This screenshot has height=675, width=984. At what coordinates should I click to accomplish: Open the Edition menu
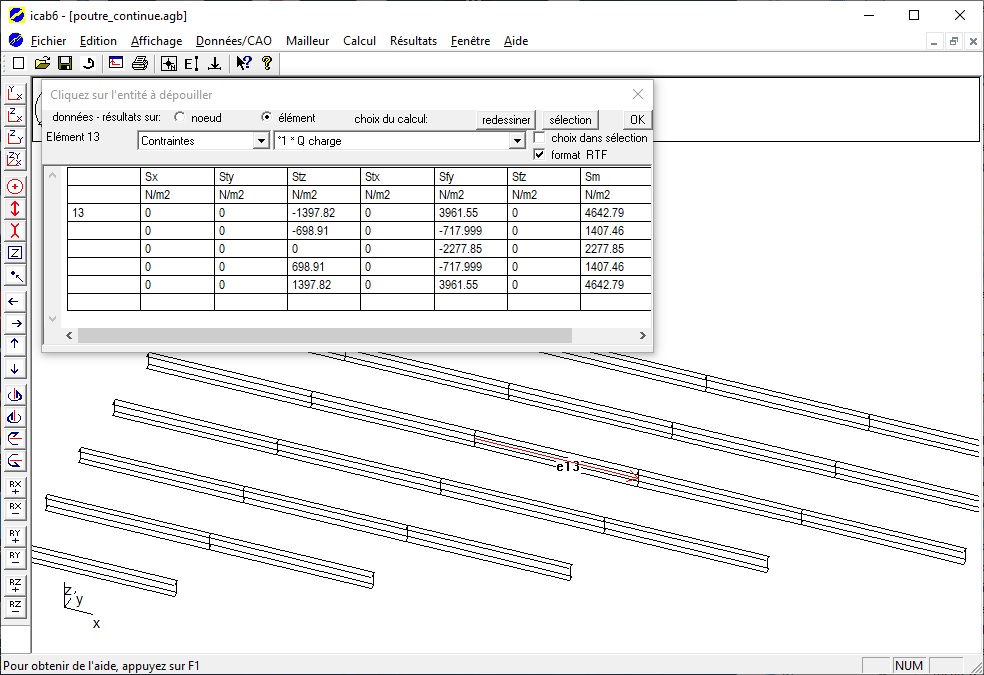tap(98, 41)
